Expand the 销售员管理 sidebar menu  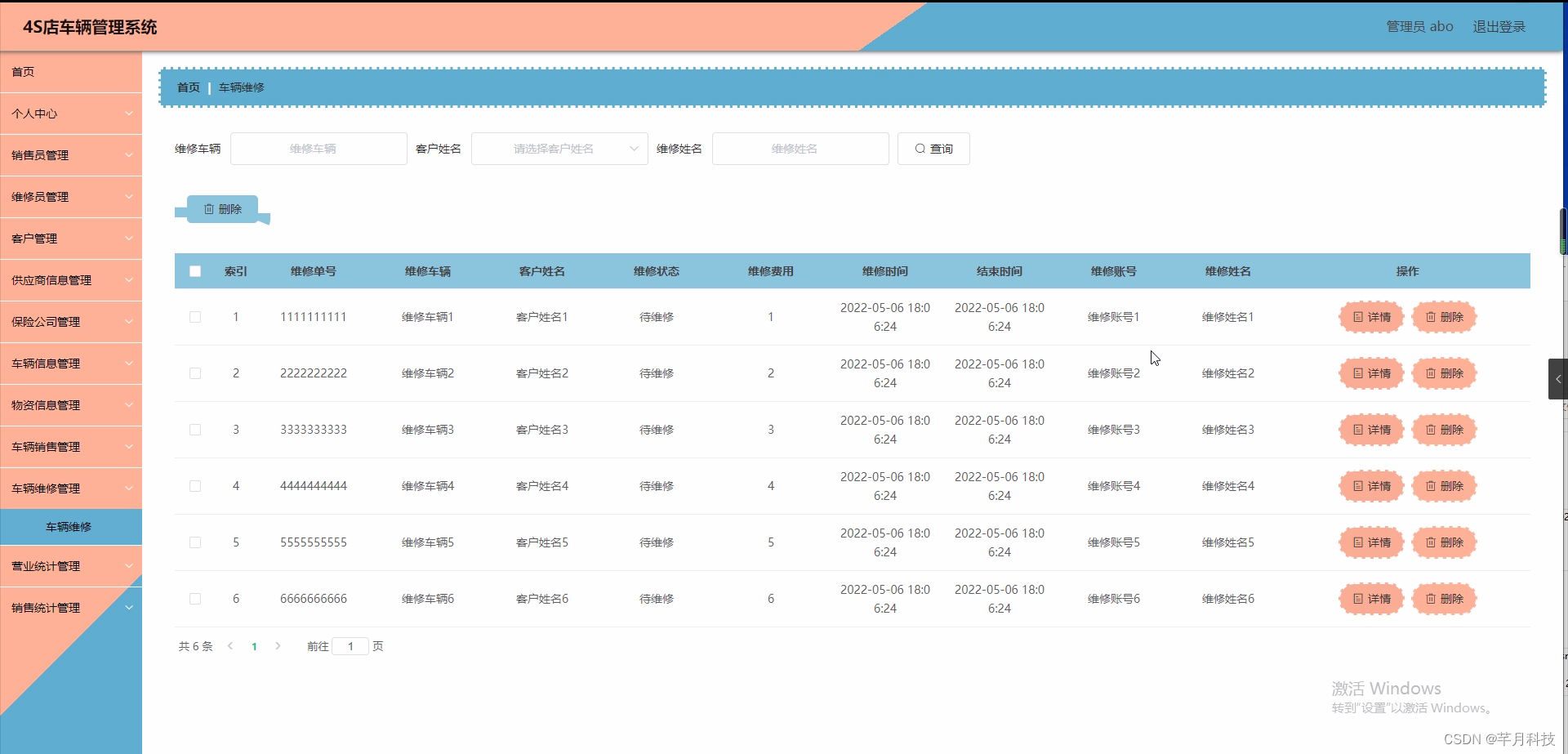pyautogui.click(x=71, y=154)
